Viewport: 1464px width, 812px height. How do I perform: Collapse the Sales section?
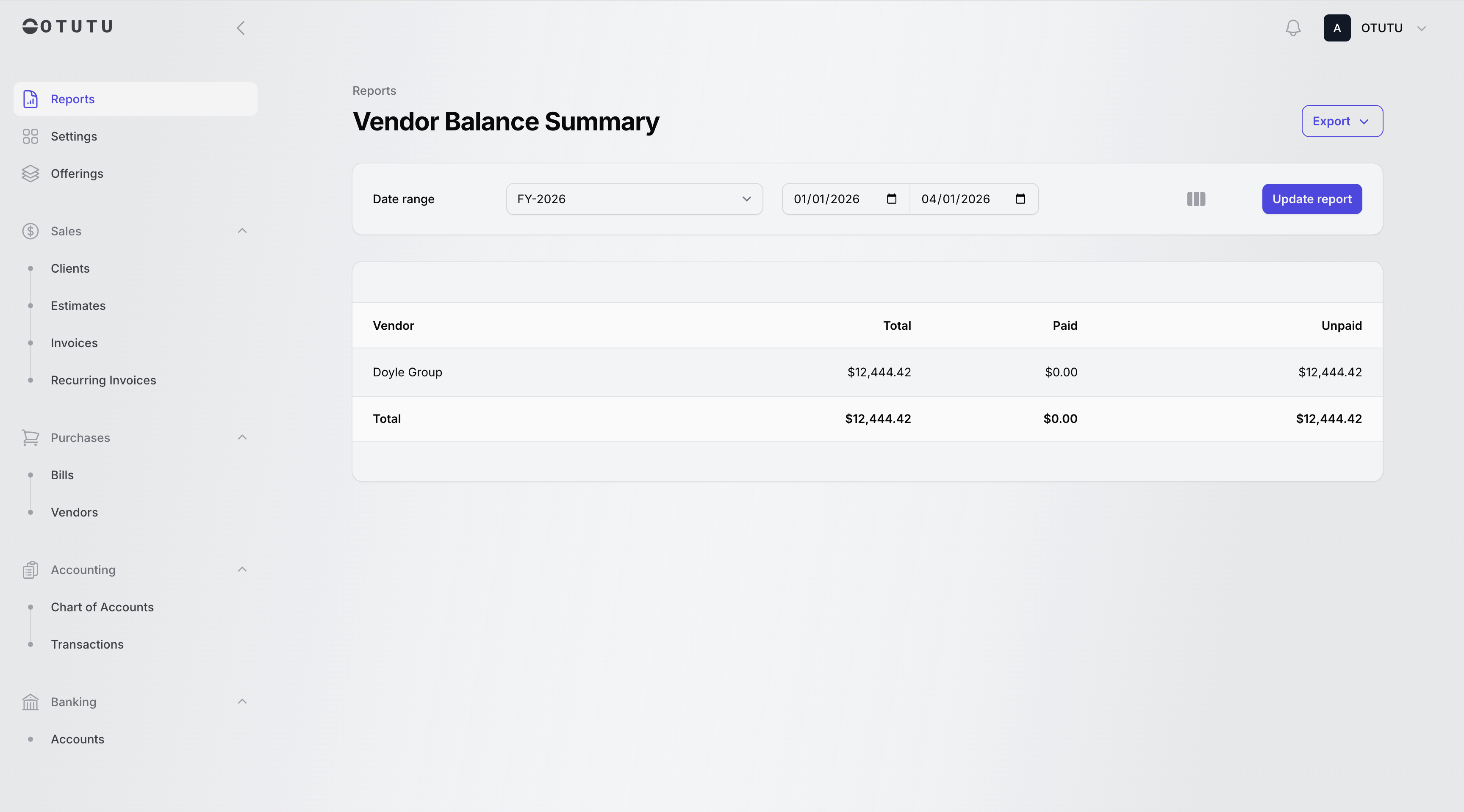coord(242,231)
